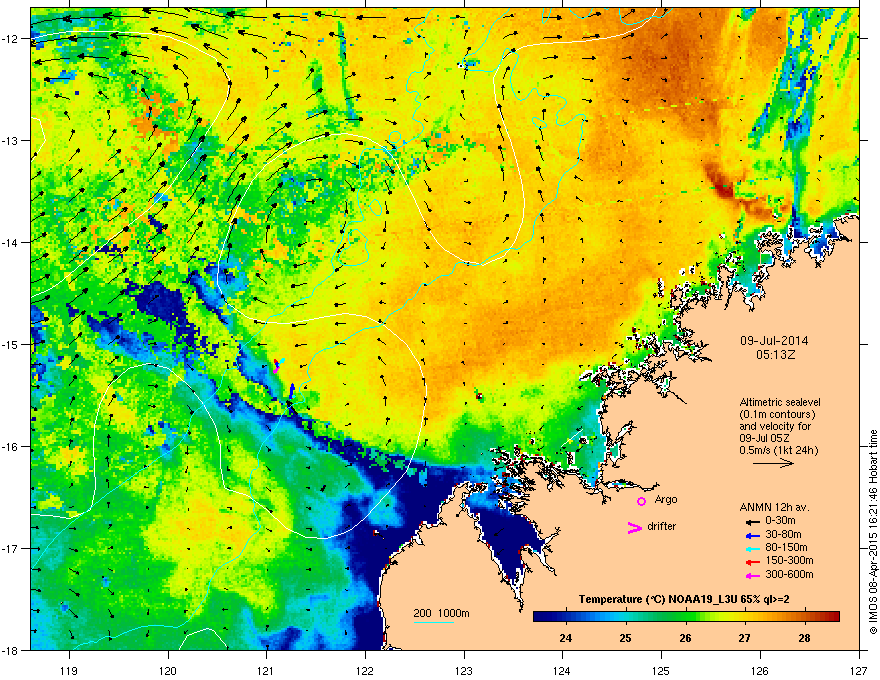Click the magenta arrow beside 300-600m
880x680 pixels.
pyautogui.click(x=752, y=576)
